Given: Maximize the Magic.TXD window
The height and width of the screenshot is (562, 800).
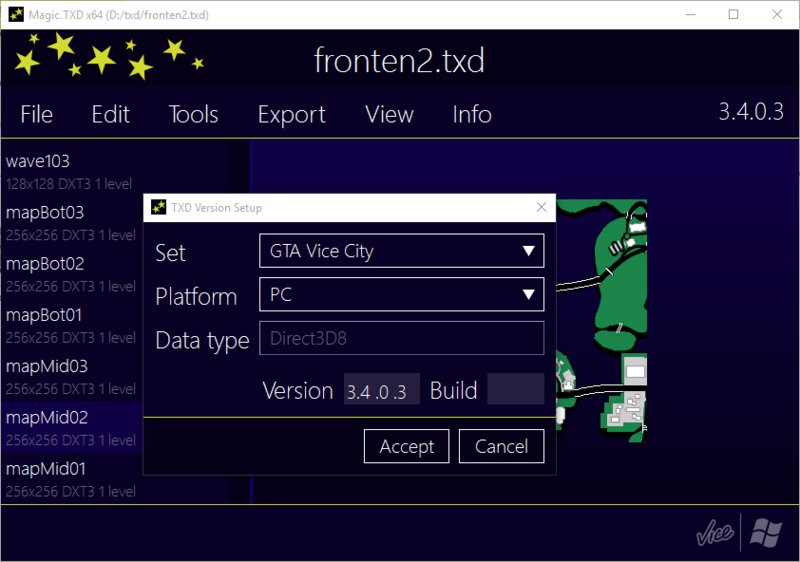Looking at the screenshot, I should (733, 14).
